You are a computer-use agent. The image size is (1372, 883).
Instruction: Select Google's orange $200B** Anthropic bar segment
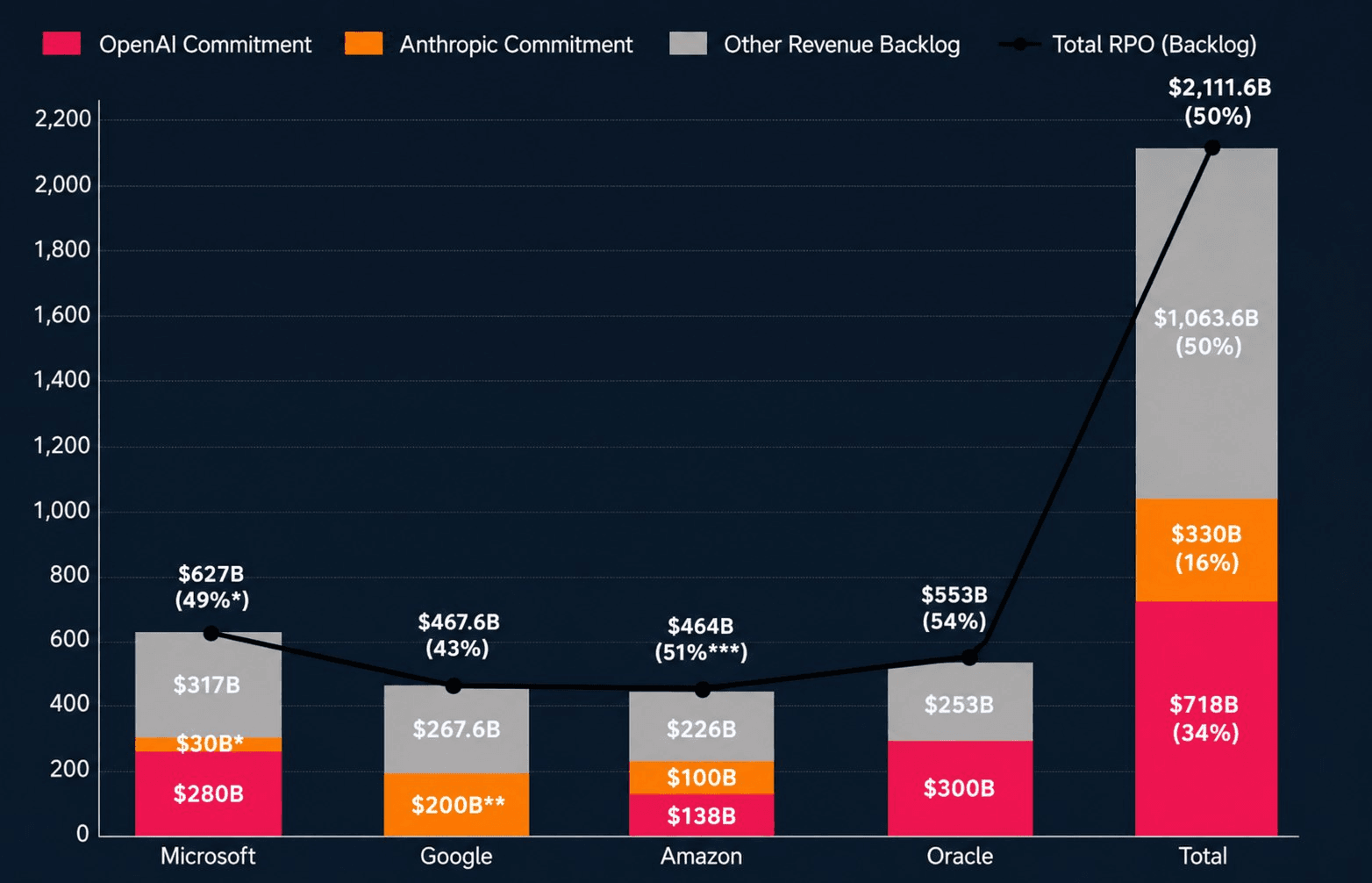point(456,804)
